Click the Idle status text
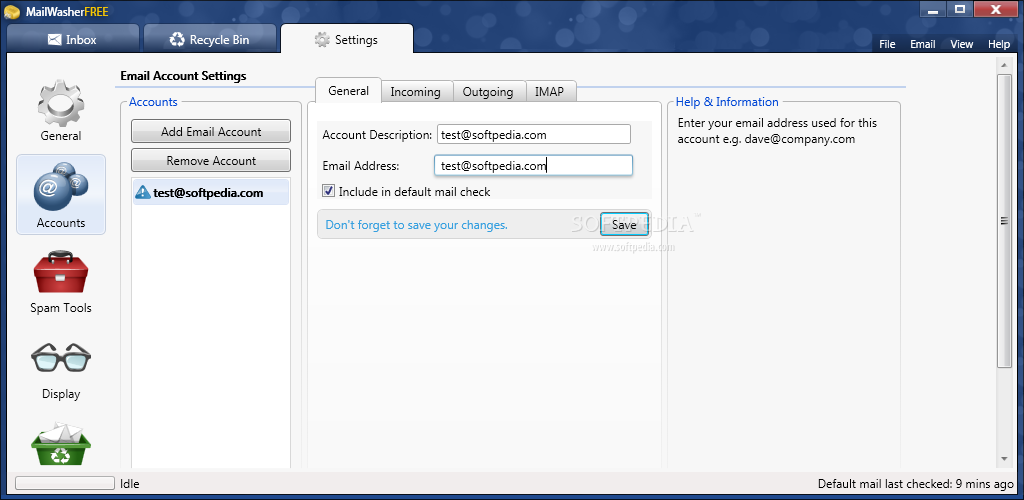Viewport: 1024px width, 500px height. coord(130,484)
